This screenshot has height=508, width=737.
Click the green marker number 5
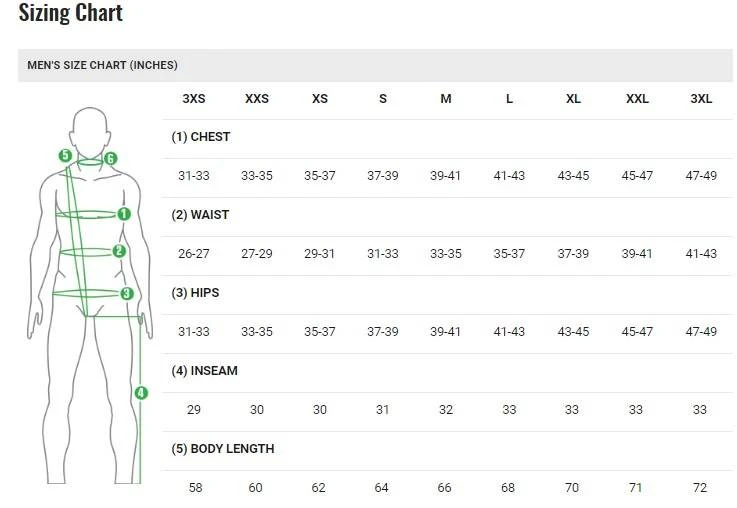coord(65,155)
